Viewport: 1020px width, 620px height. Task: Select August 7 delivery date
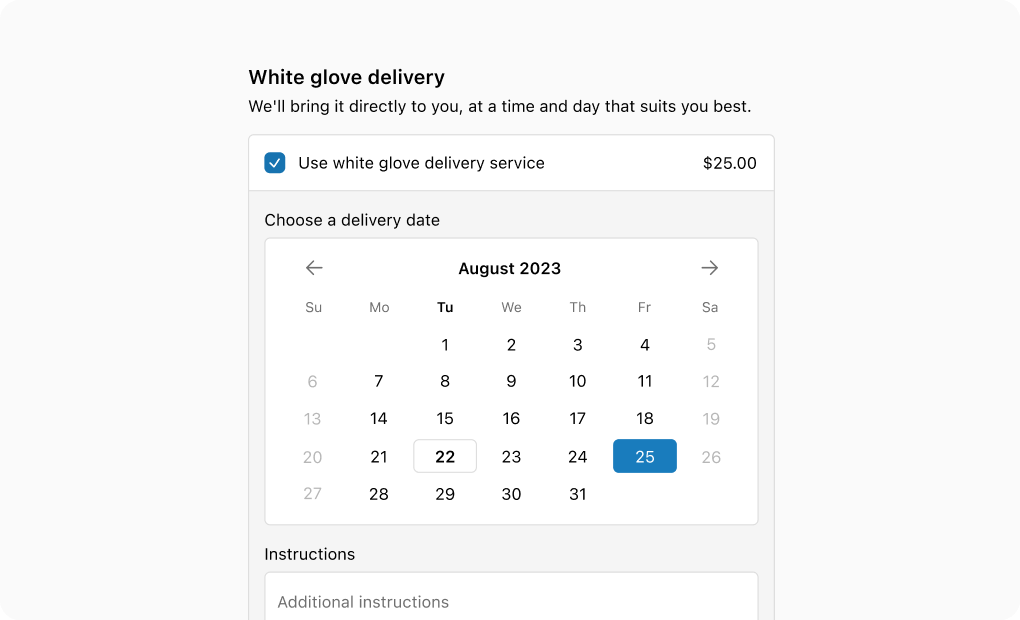pyautogui.click(x=379, y=381)
